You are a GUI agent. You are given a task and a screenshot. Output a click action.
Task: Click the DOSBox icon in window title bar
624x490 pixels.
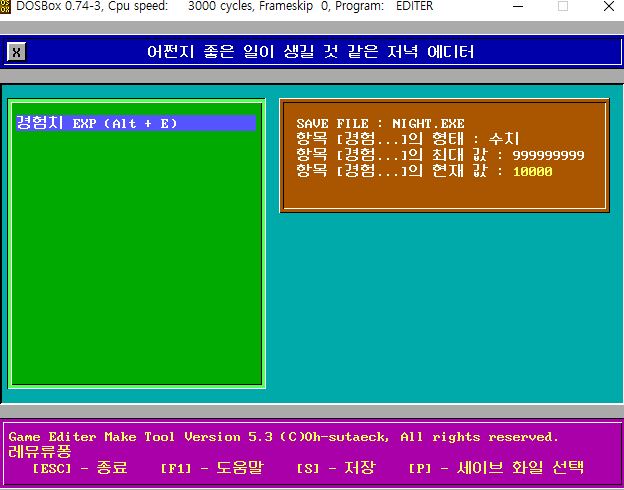coord(5,6)
